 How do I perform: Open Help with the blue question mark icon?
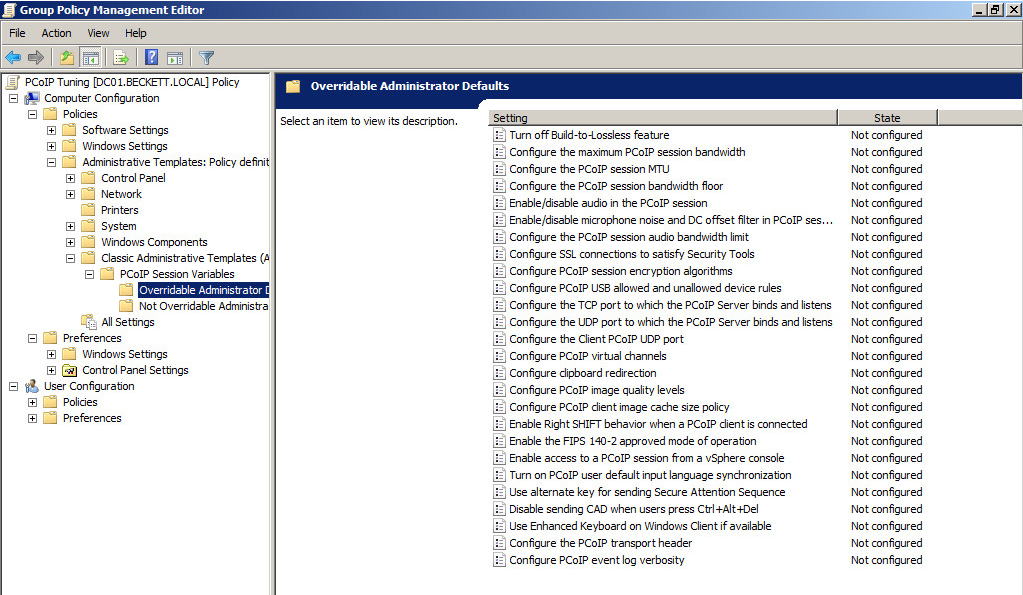pyautogui.click(x=152, y=58)
